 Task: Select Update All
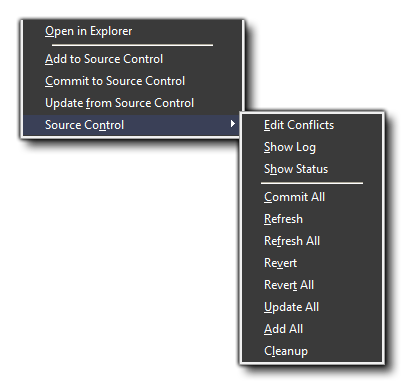pos(312,307)
